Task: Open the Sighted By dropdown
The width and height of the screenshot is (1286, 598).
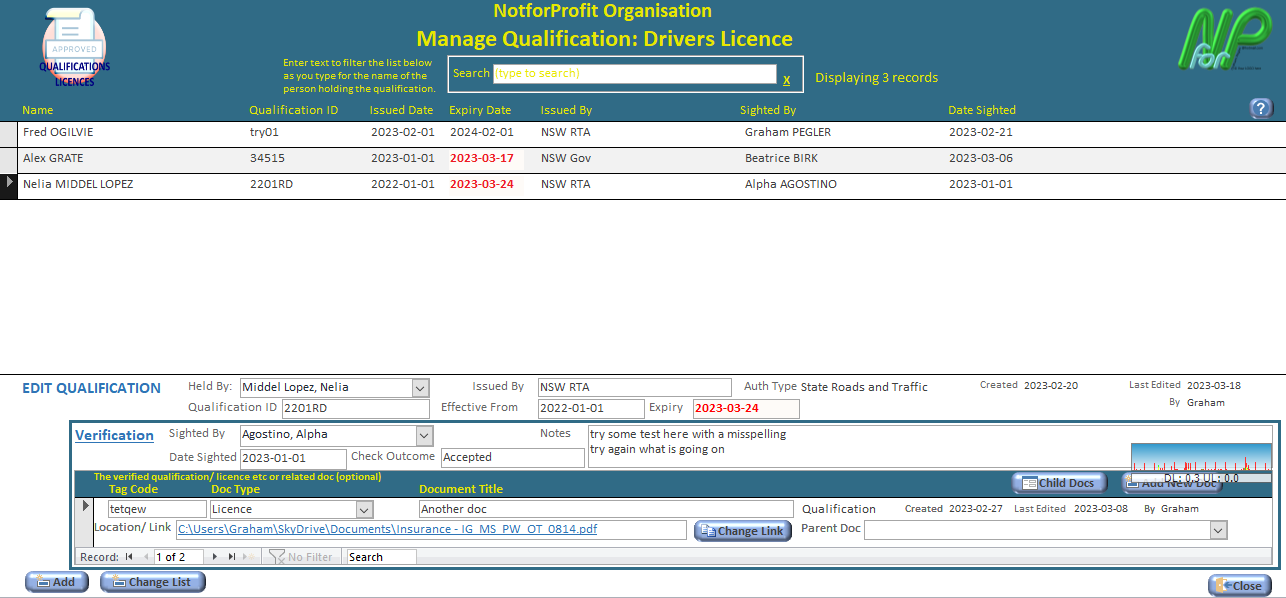Action: (x=424, y=435)
